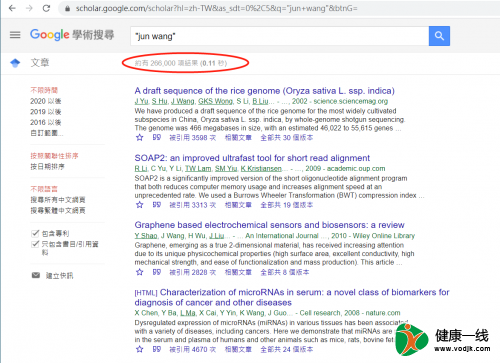Open author link SM Yiu
500x363 pixels.
tap(226, 168)
